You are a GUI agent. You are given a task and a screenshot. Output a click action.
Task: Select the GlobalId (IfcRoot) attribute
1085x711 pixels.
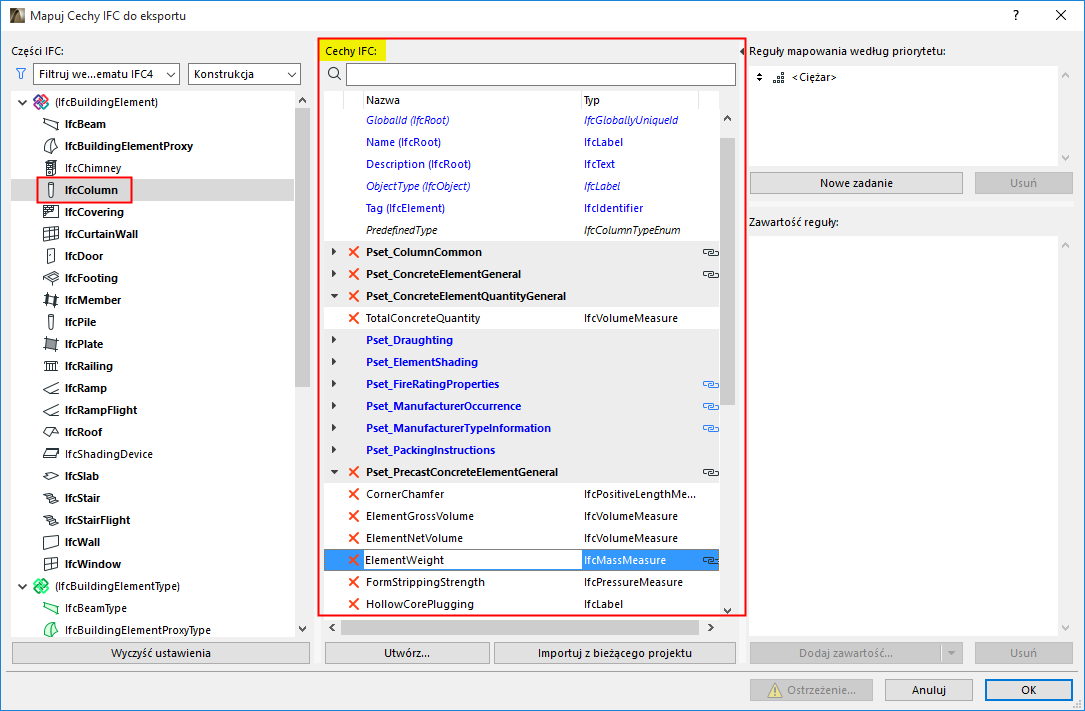(522, 120)
